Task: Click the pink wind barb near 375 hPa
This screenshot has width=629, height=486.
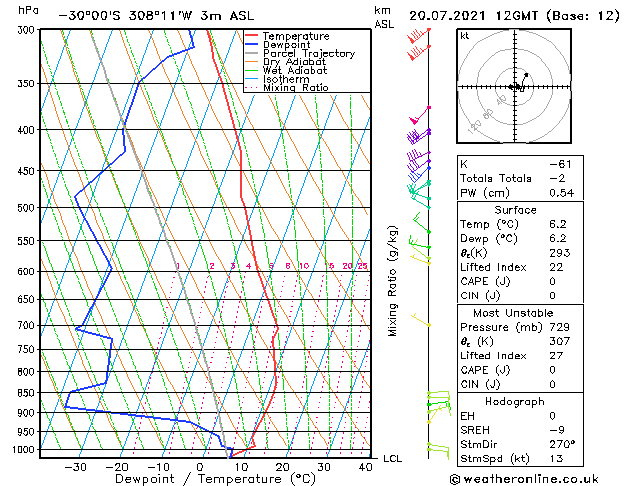Action: [420, 115]
